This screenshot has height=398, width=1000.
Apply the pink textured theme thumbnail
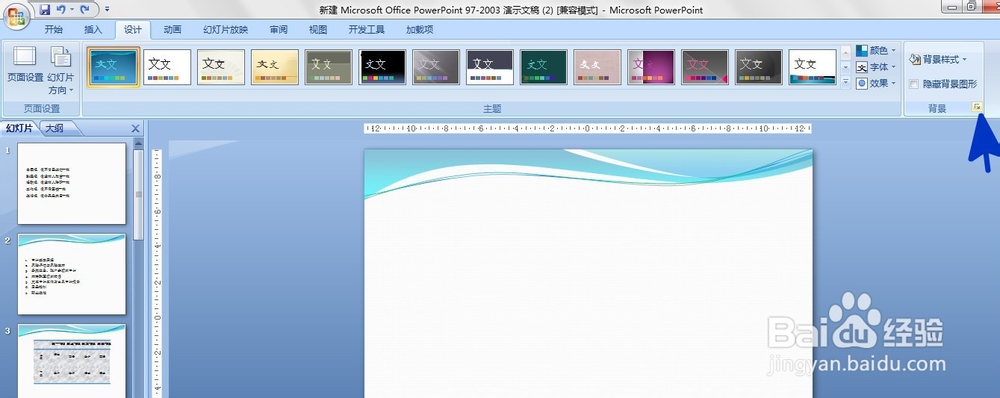[x=598, y=67]
